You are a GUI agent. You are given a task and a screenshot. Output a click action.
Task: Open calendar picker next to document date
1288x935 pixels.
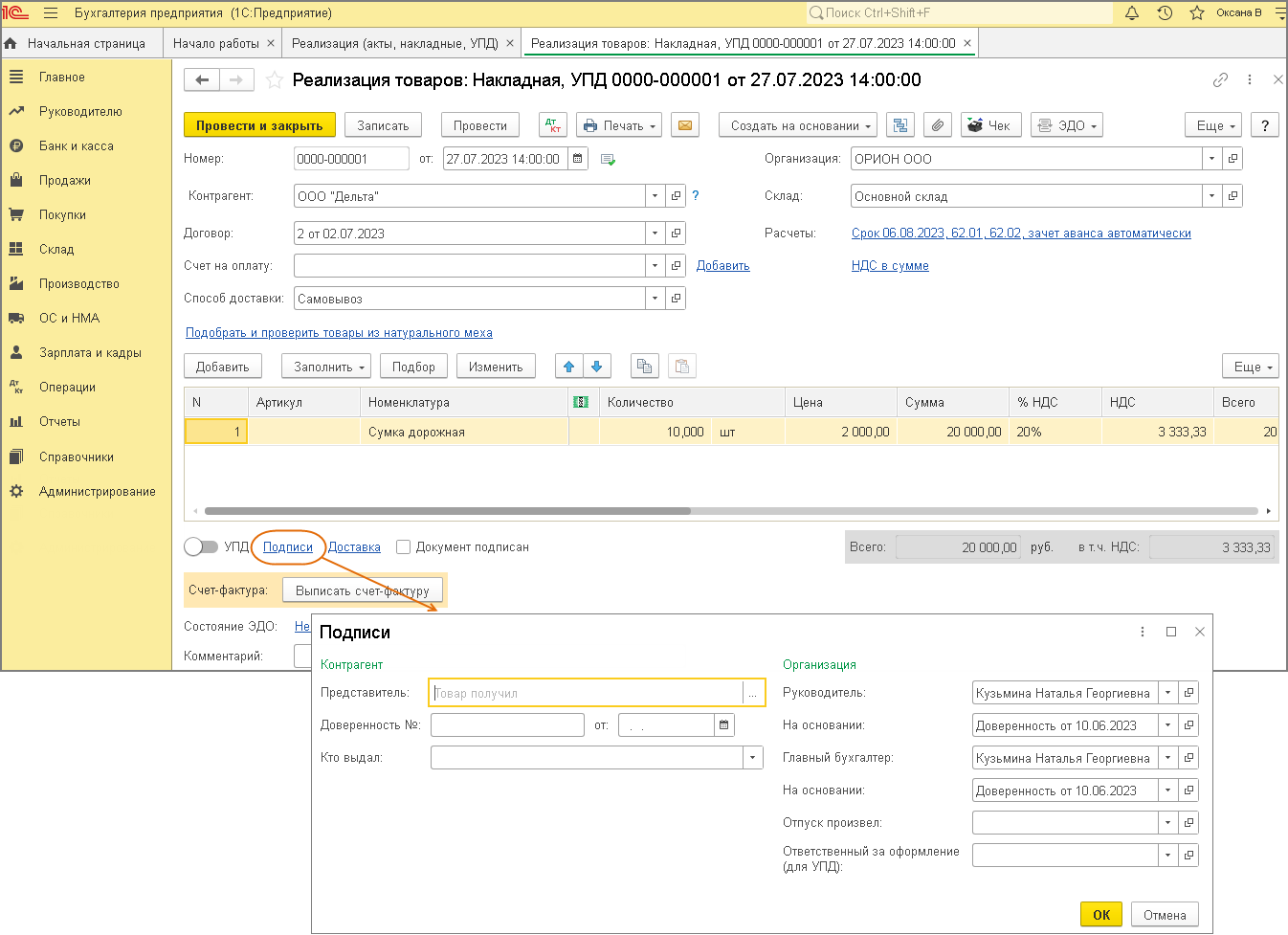click(x=578, y=159)
